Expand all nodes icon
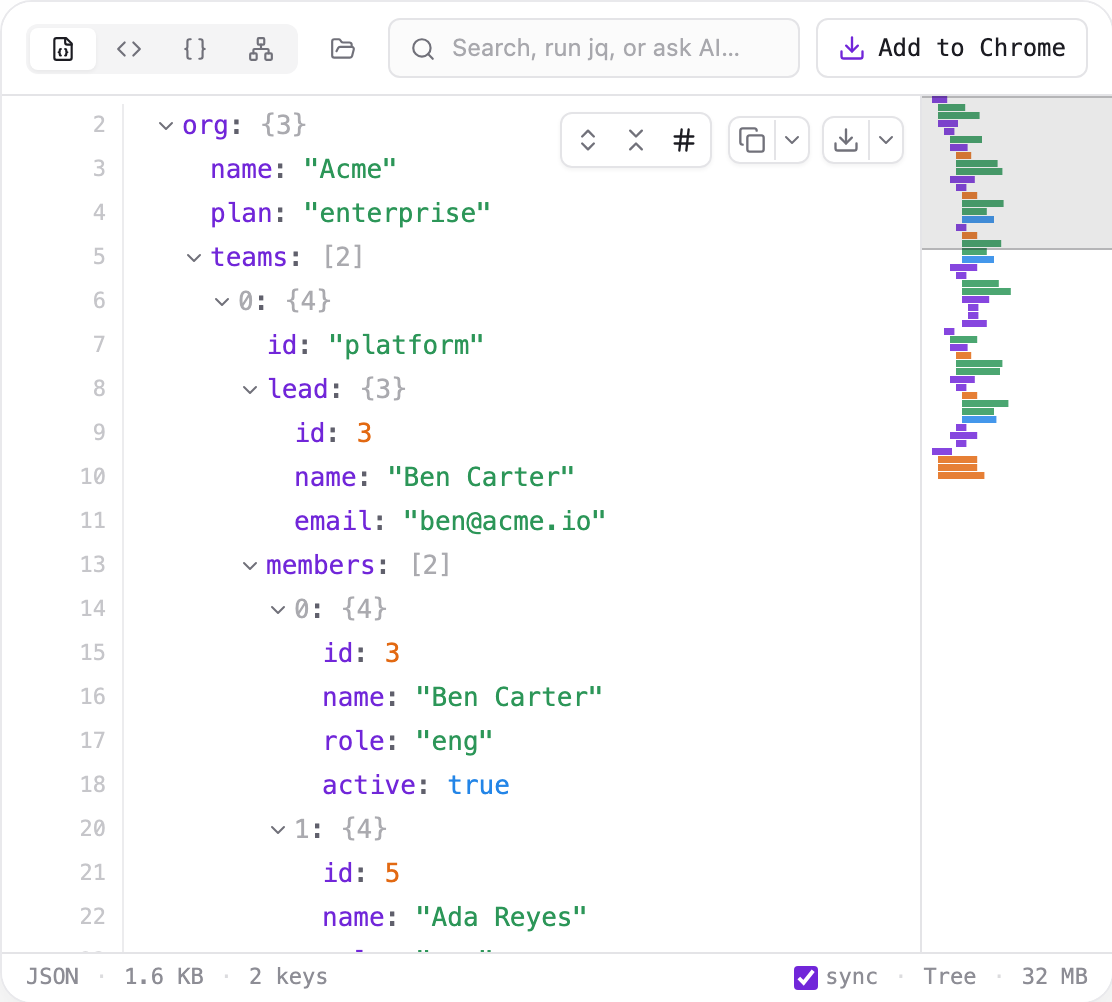 click(587, 140)
